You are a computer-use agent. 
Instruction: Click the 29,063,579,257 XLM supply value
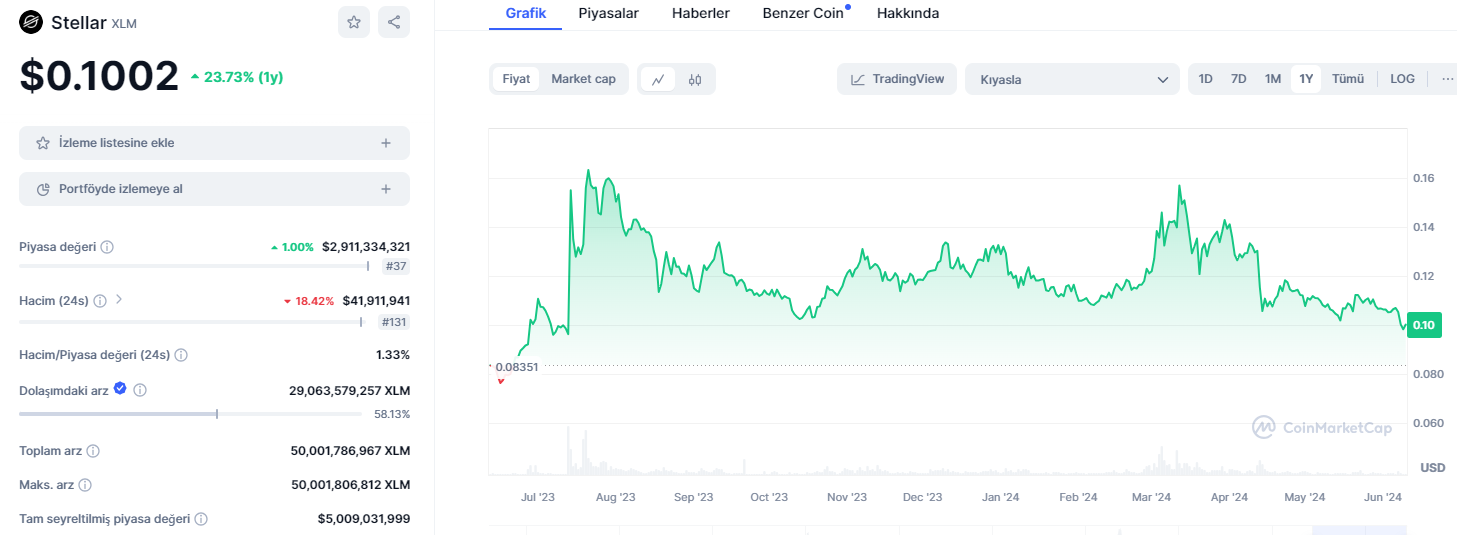coord(349,391)
